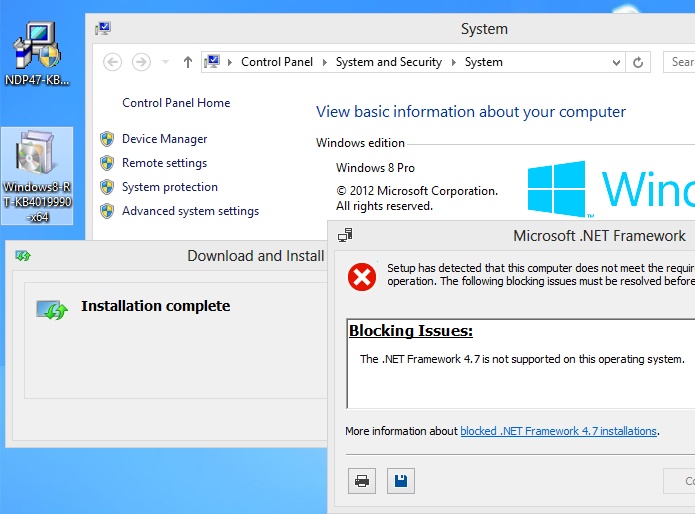The height and width of the screenshot is (514, 695).
Task: Click shield icon beside Advanced system settings
Action: 107,211
